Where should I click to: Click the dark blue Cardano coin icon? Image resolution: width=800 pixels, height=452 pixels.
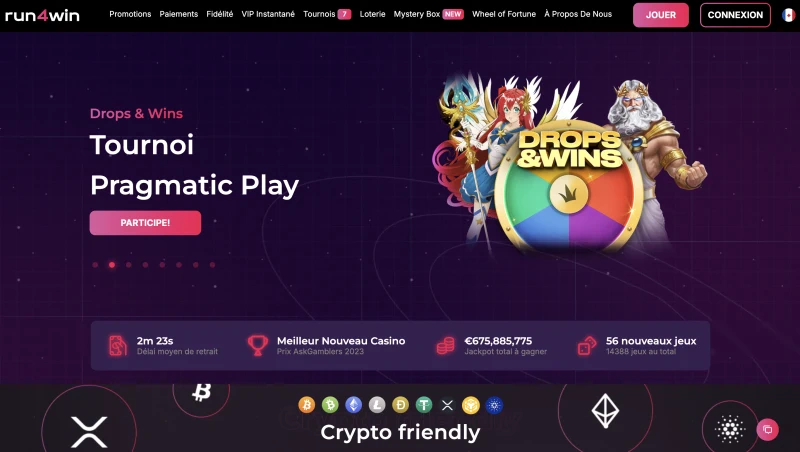(494, 405)
